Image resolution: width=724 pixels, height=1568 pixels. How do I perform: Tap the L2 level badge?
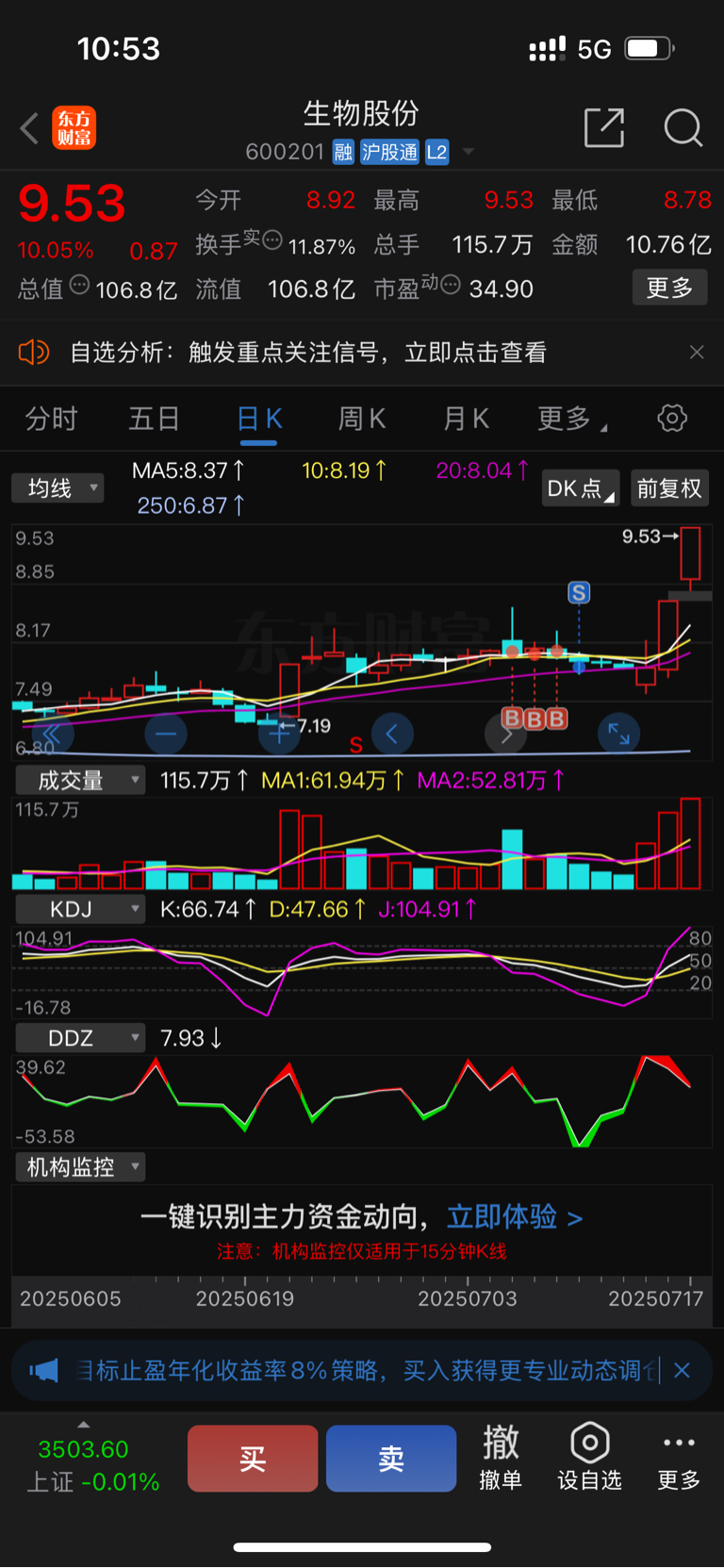point(436,153)
